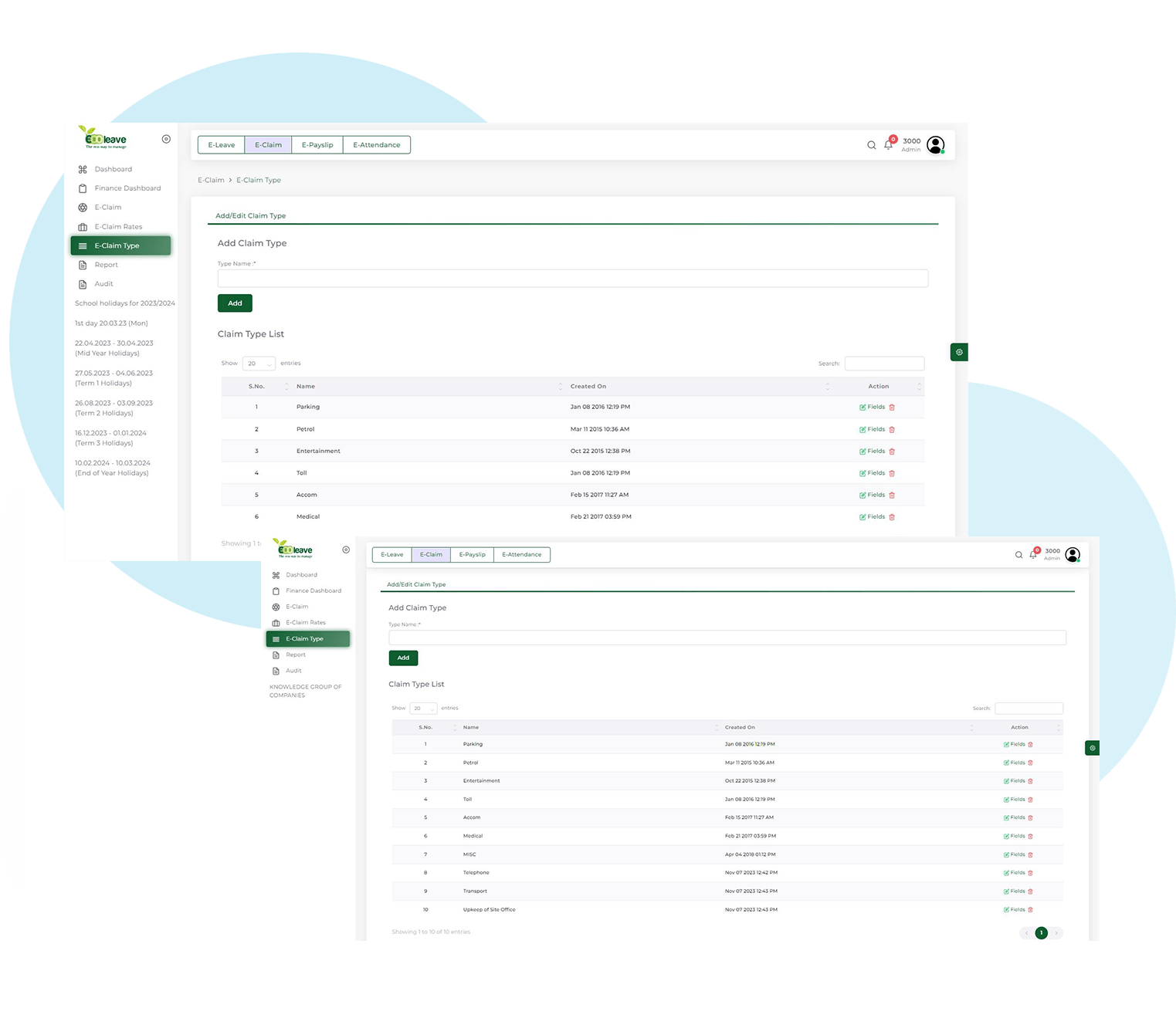Open entries-per-page dropdown in upper window
The image size is (1176, 1025).
pyautogui.click(x=259, y=364)
